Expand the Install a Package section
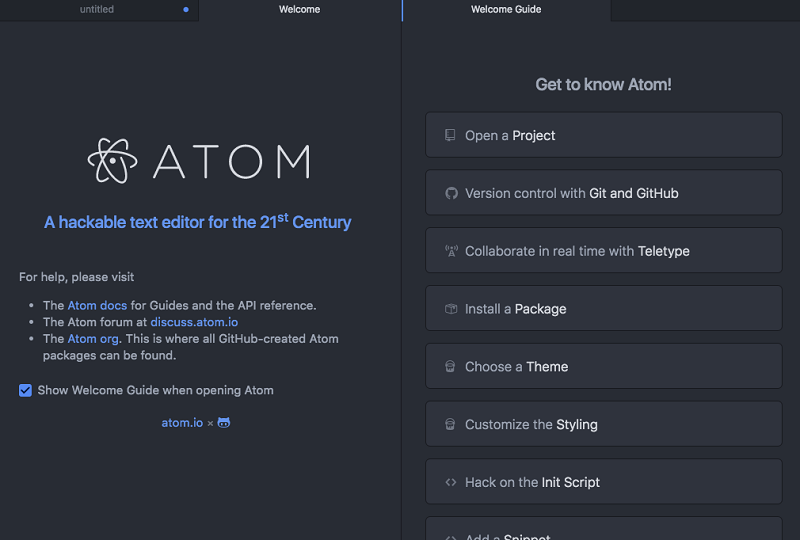Image resolution: width=800 pixels, height=540 pixels. tap(604, 308)
